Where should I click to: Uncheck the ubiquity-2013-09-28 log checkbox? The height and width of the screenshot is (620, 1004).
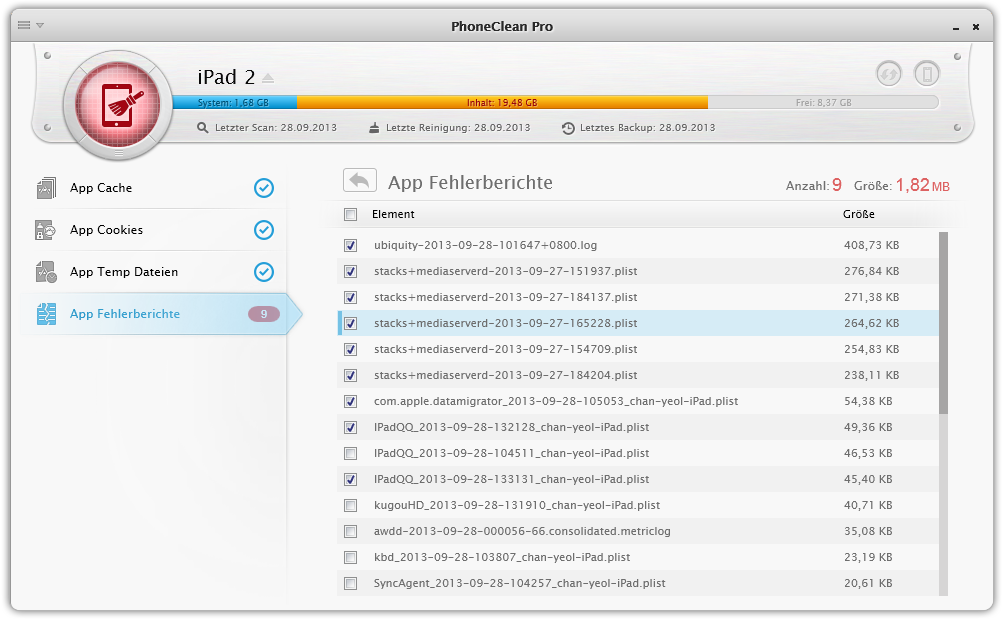pyautogui.click(x=350, y=245)
